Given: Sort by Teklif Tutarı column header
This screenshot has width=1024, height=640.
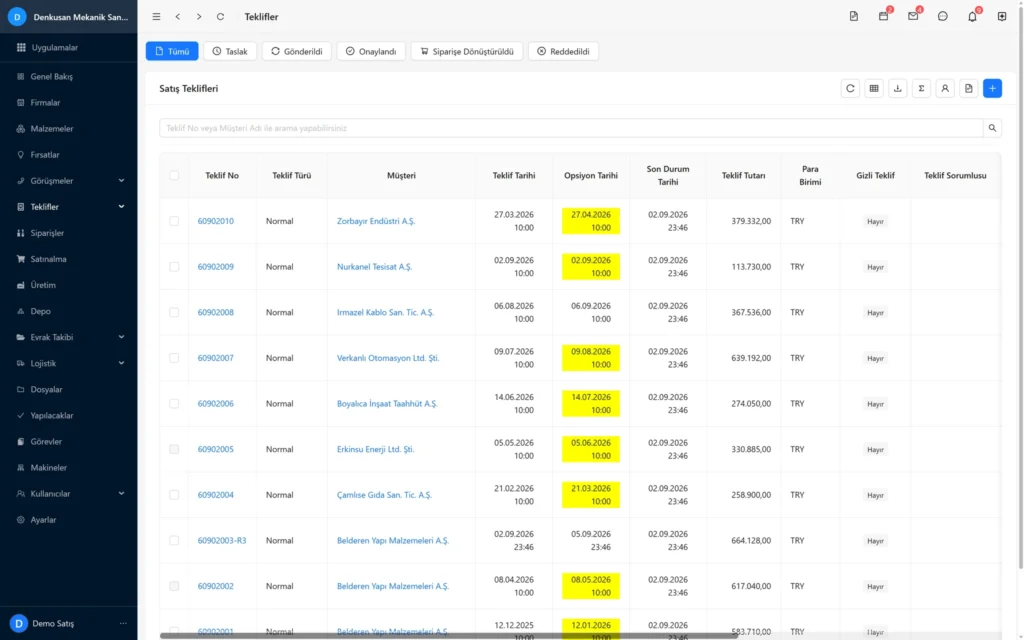Looking at the screenshot, I should coord(743,176).
